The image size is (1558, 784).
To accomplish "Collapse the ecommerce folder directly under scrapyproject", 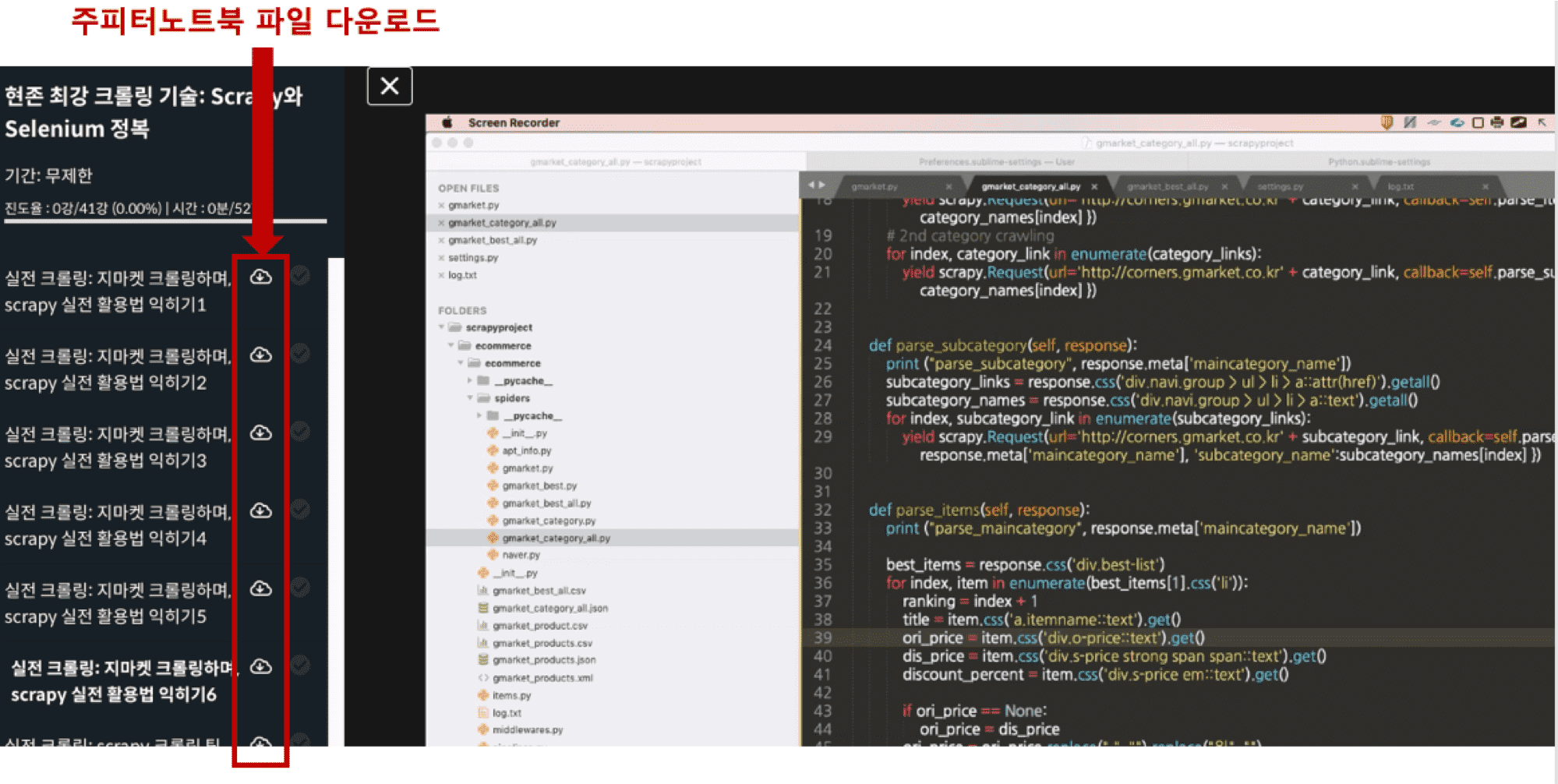I will click(451, 345).
